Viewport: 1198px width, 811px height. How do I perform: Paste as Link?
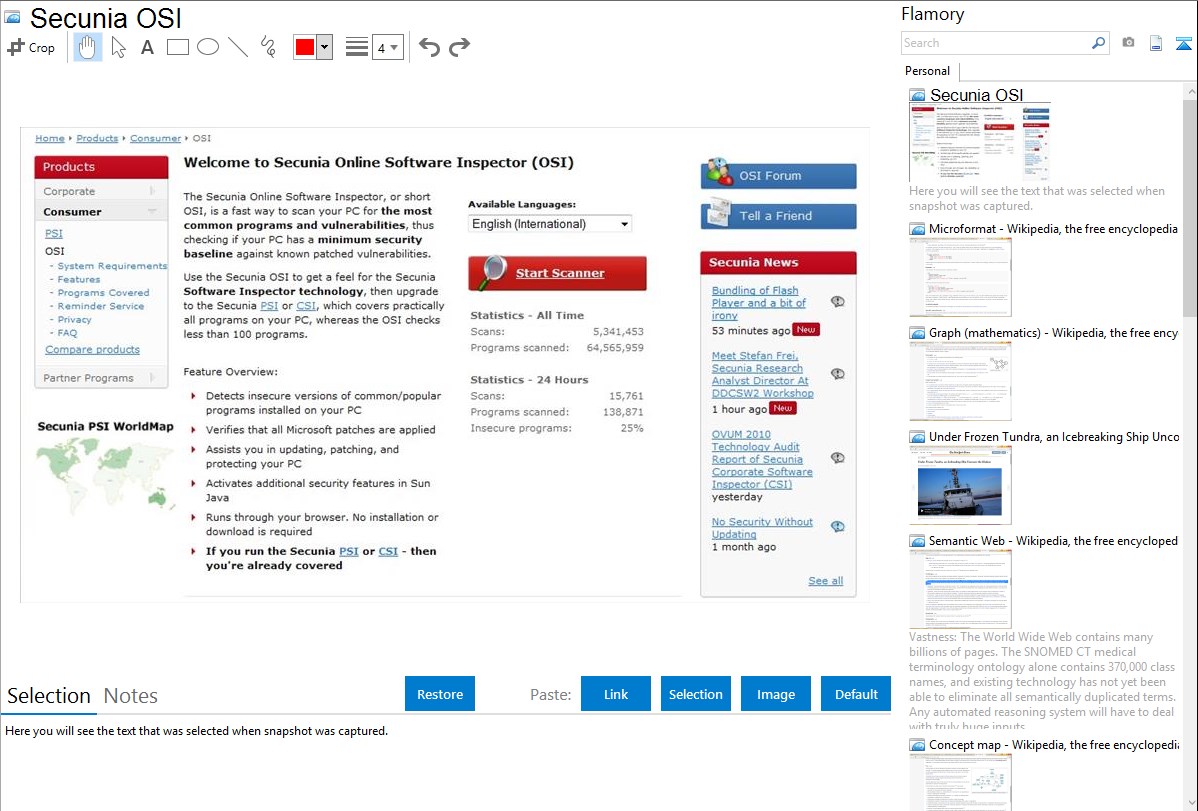(616, 694)
